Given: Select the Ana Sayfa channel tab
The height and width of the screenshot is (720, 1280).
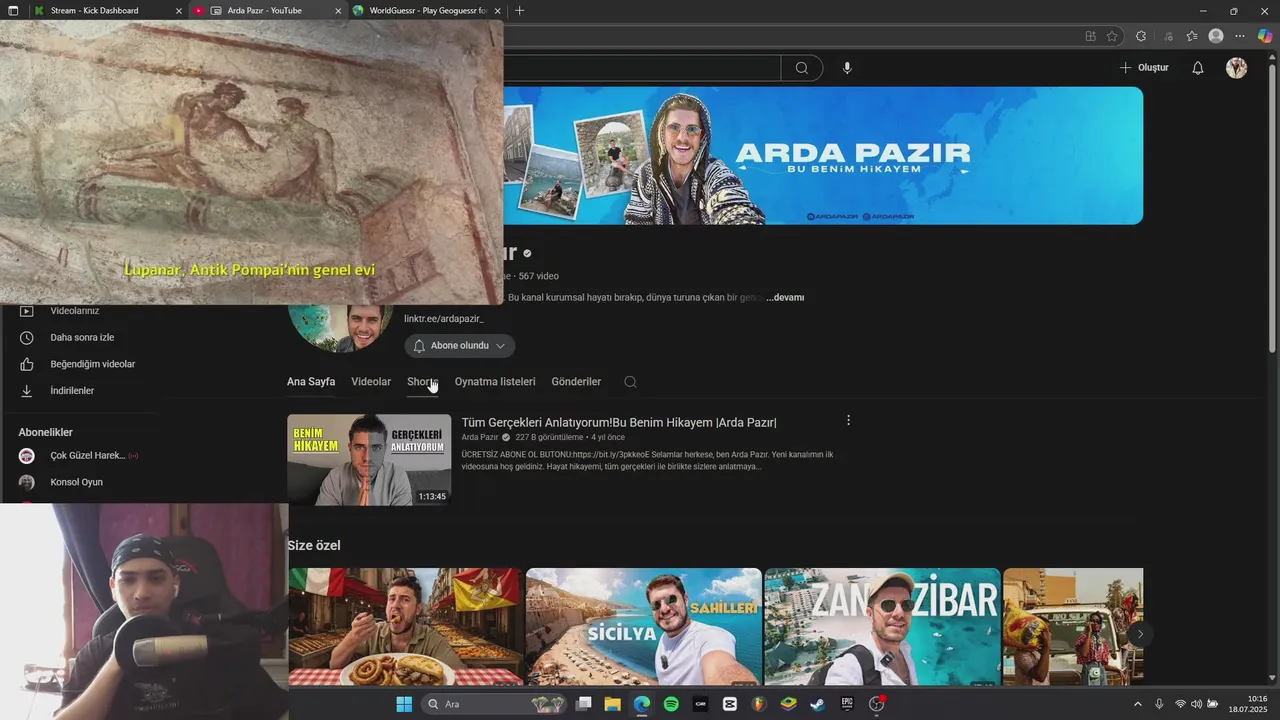Looking at the screenshot, I should (311, 382).
